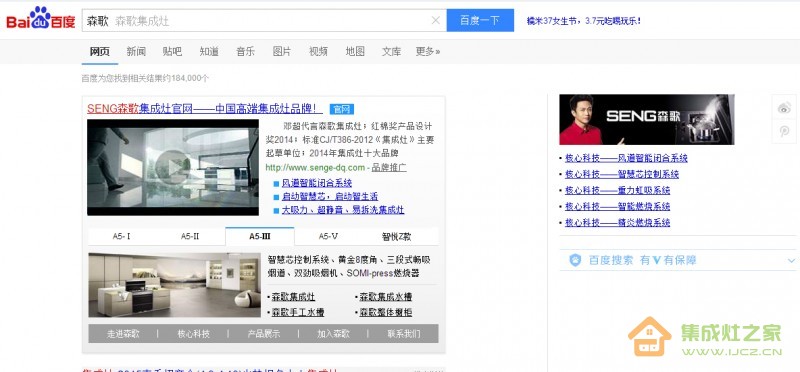The image size is (800, 372).
Task: Select the A5-V product tab
Action: (328, 236)
